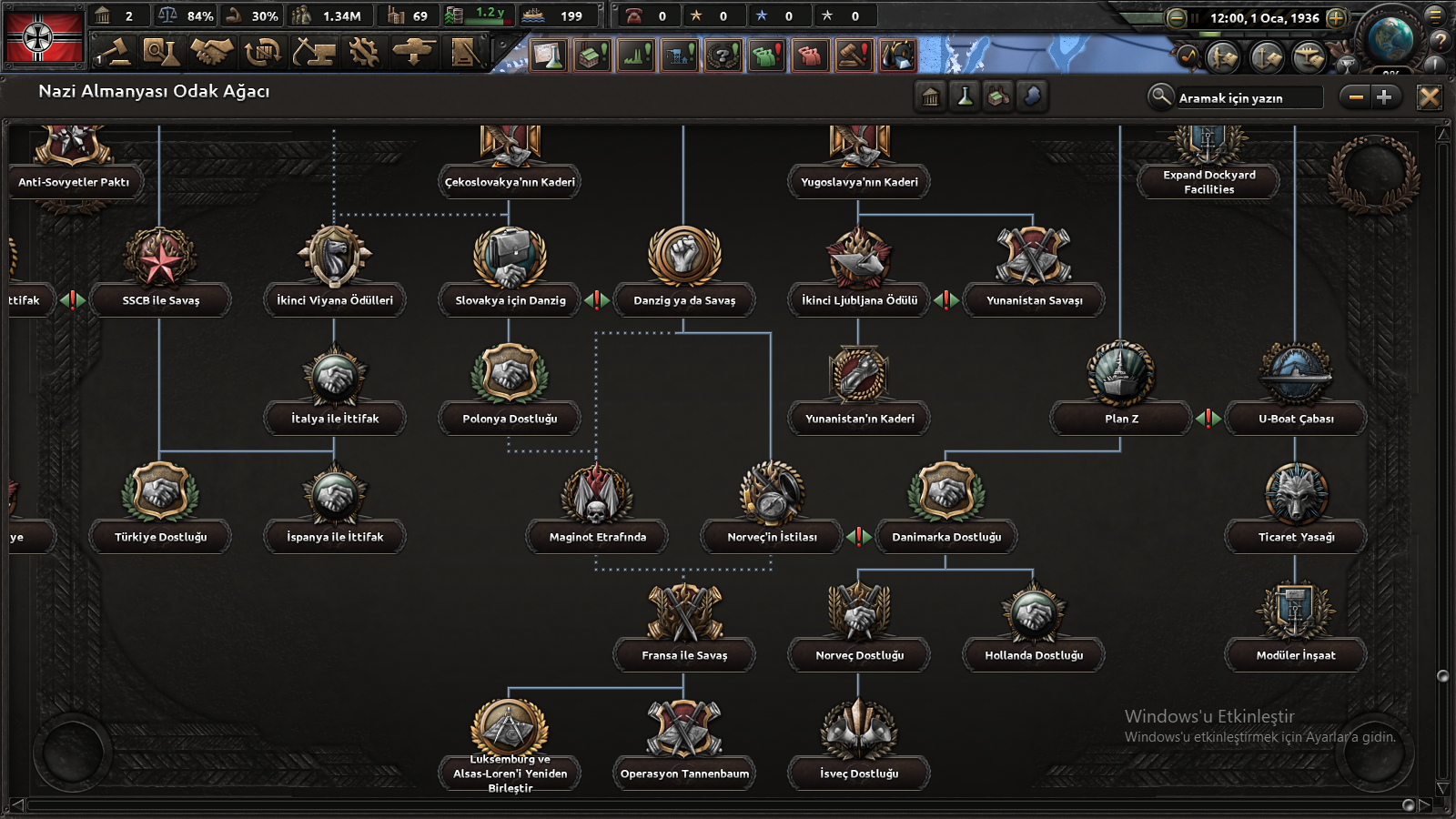Click the globe world tension icon
Viewport: 1456px width, 819px height.
click(1390, 38)
